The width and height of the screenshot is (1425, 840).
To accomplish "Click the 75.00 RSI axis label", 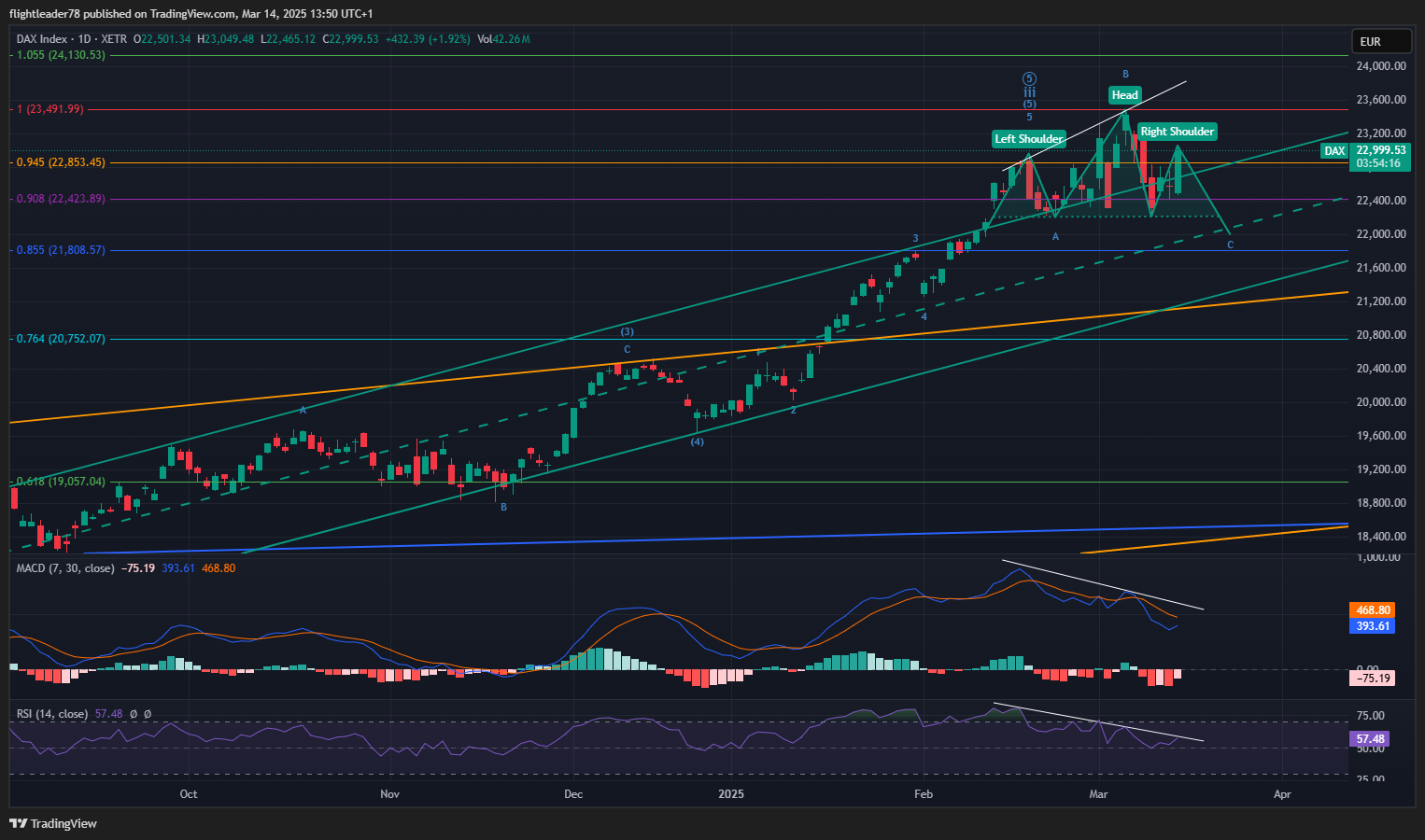I will point(1371,716).
